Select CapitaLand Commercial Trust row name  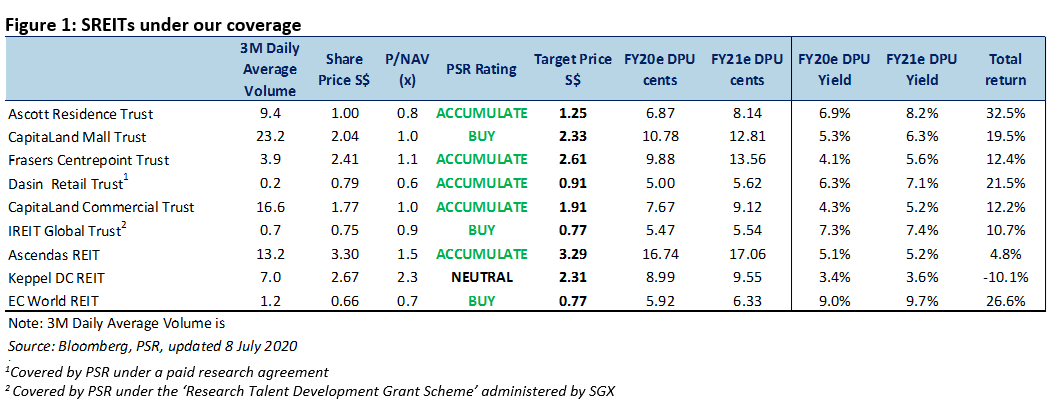pyautogui.click(x=101, y=207)
